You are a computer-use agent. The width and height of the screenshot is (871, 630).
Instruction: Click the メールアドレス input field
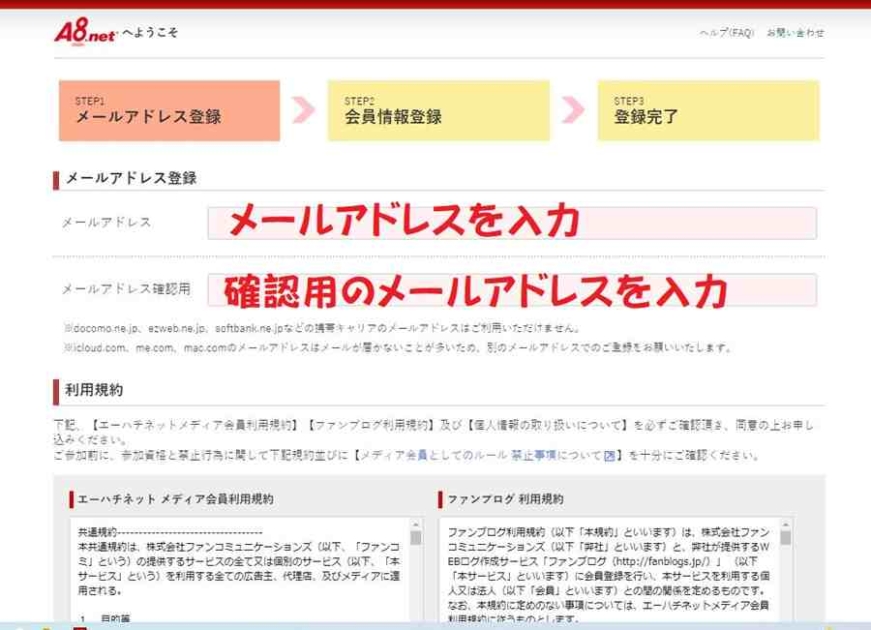(x=512, y=223)
